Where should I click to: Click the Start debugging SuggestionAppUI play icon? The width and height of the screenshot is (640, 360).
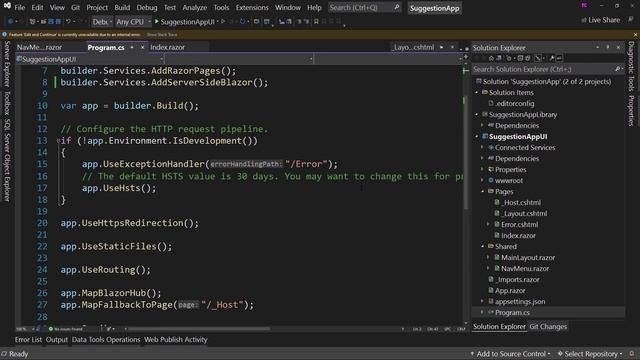(157, 21)
